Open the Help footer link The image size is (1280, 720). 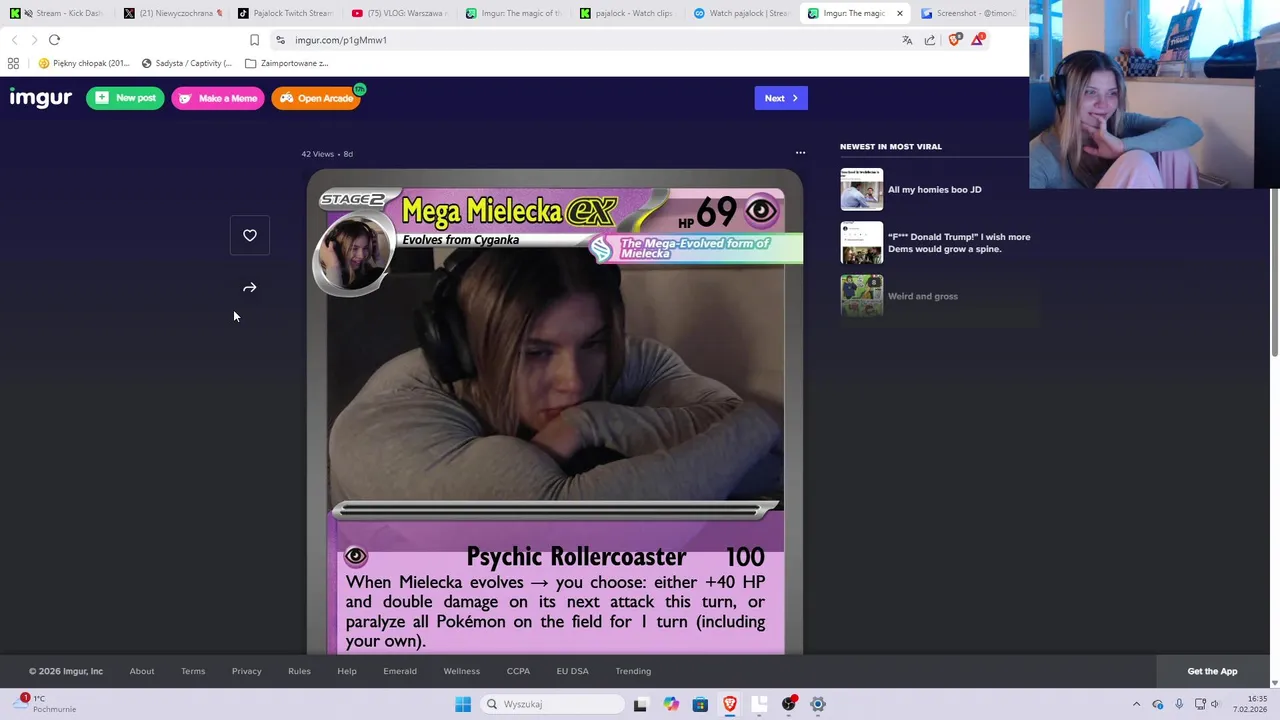pyautogui.click(x=347, y=671)
